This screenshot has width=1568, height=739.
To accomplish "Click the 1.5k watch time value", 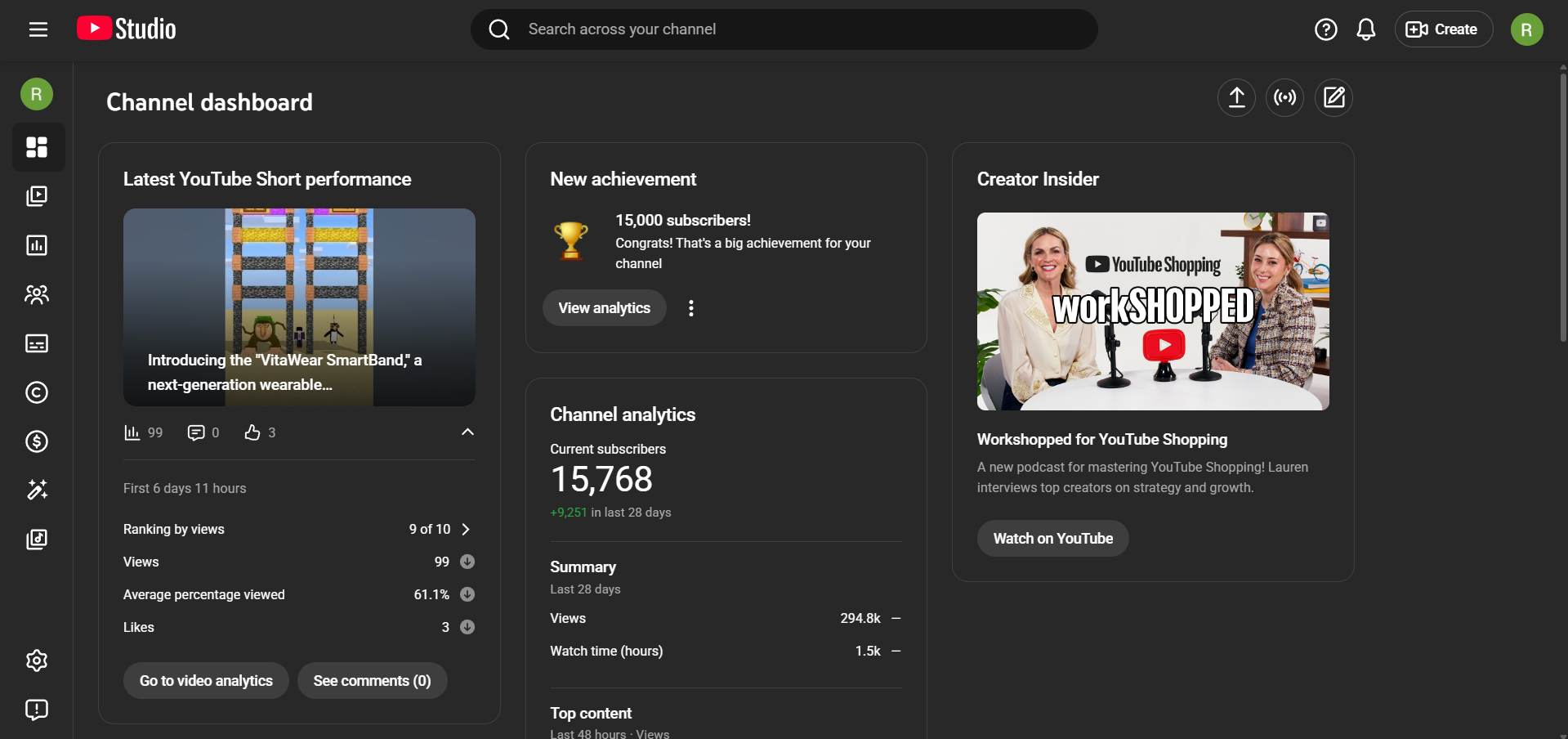I will [868, 652].
